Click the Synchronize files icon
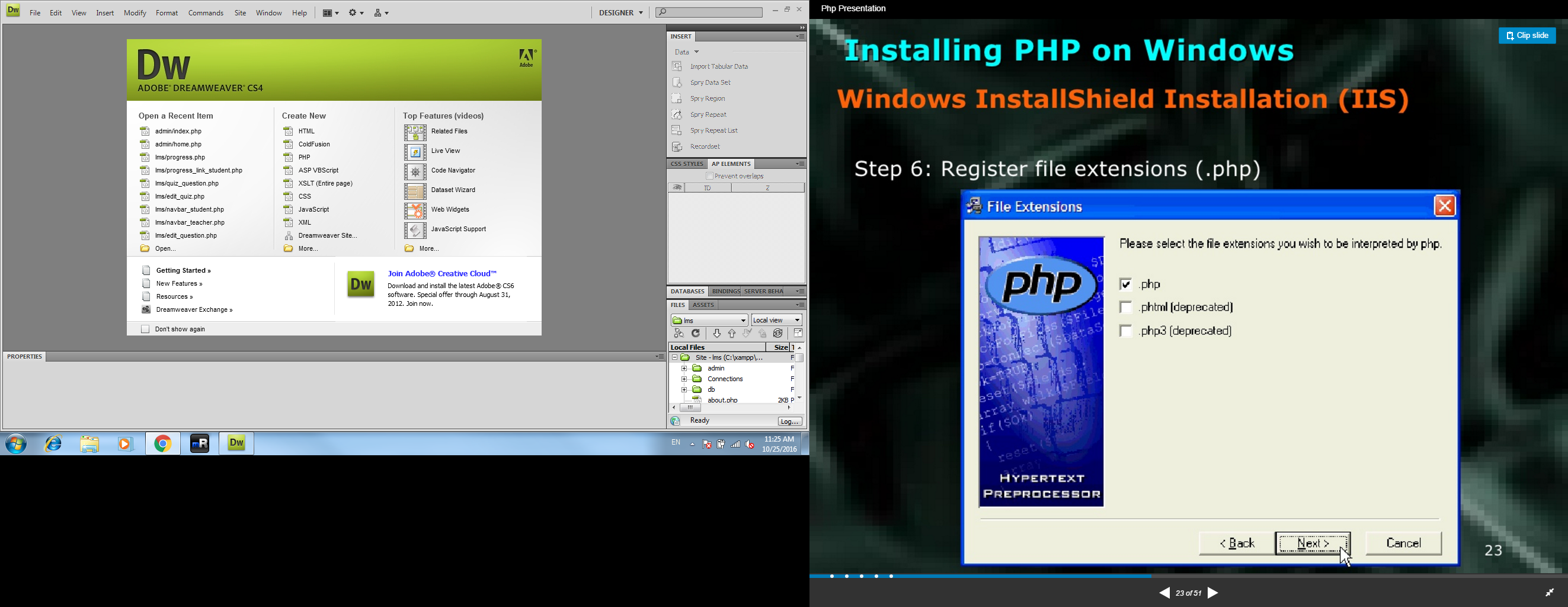 pos(779,334)
